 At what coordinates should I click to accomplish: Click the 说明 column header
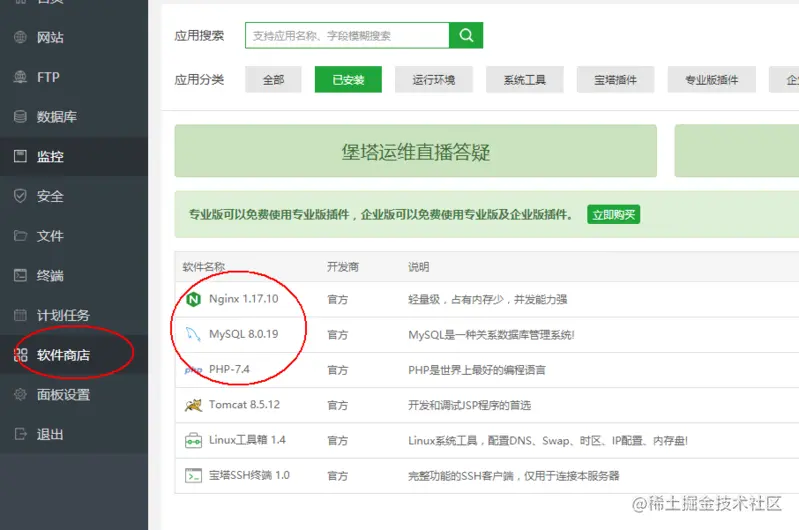[418, 267]
